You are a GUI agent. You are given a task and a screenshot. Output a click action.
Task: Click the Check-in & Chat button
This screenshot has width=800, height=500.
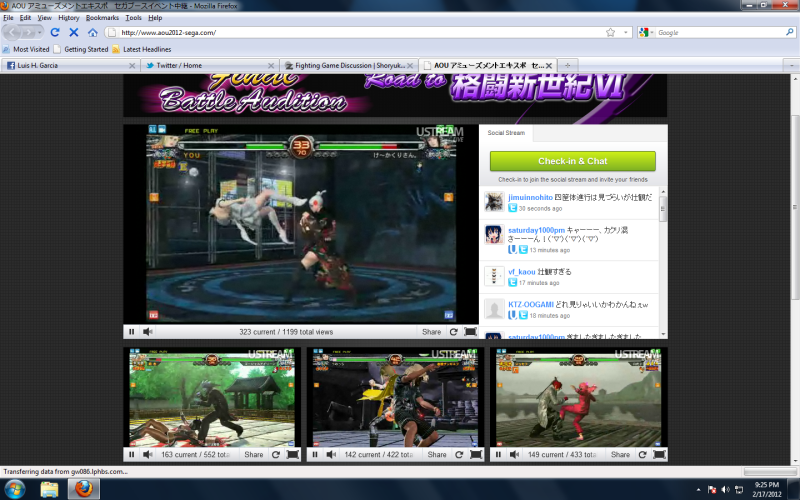coord(572,161)
